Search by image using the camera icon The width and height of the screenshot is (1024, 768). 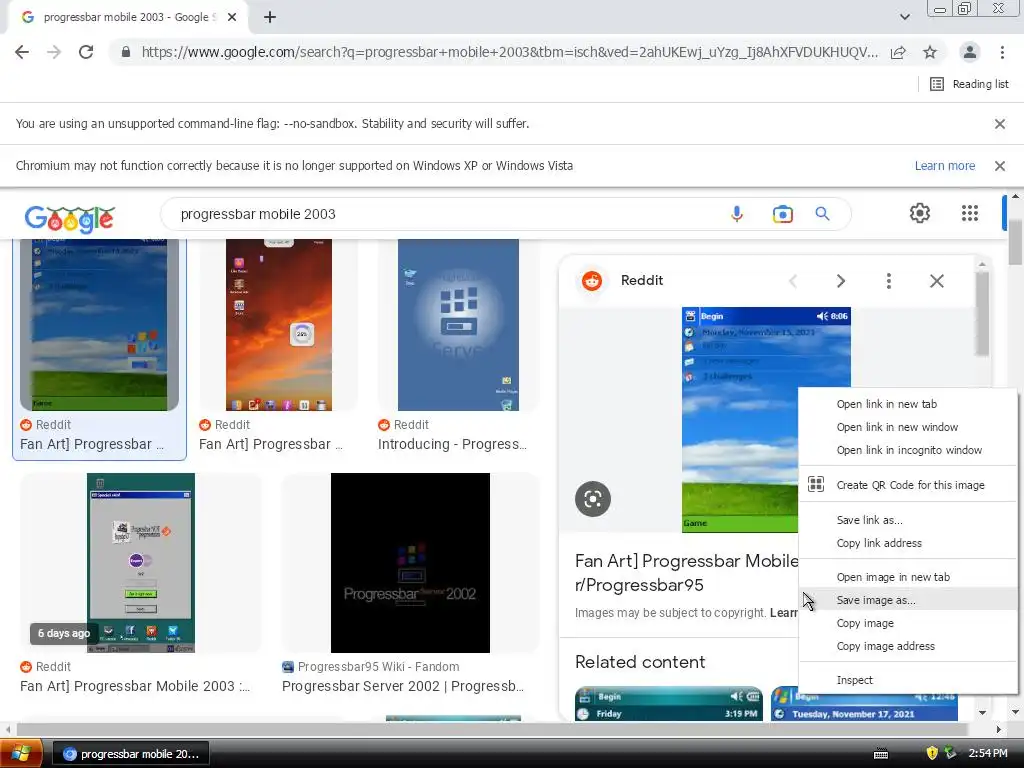tap(782, 214)
